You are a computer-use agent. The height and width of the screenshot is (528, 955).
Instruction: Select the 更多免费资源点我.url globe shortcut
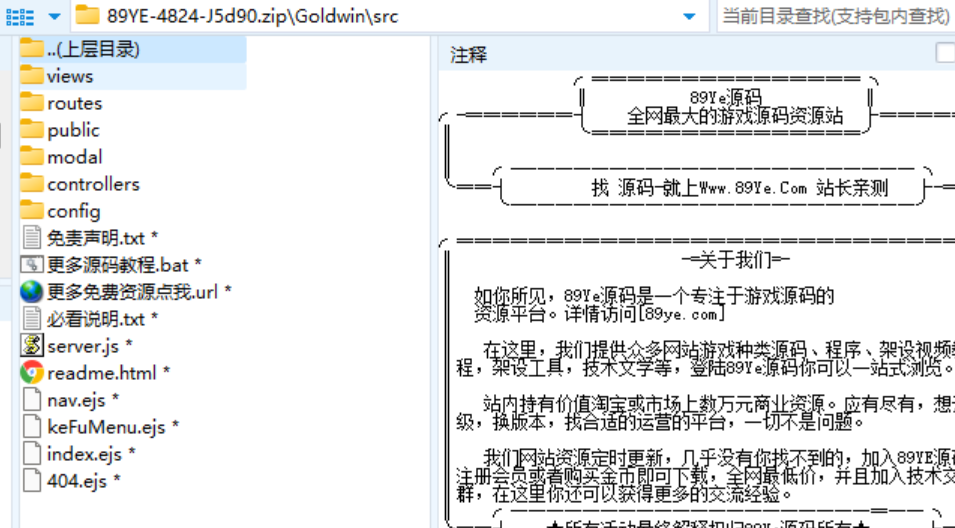[x=32, y=292]
